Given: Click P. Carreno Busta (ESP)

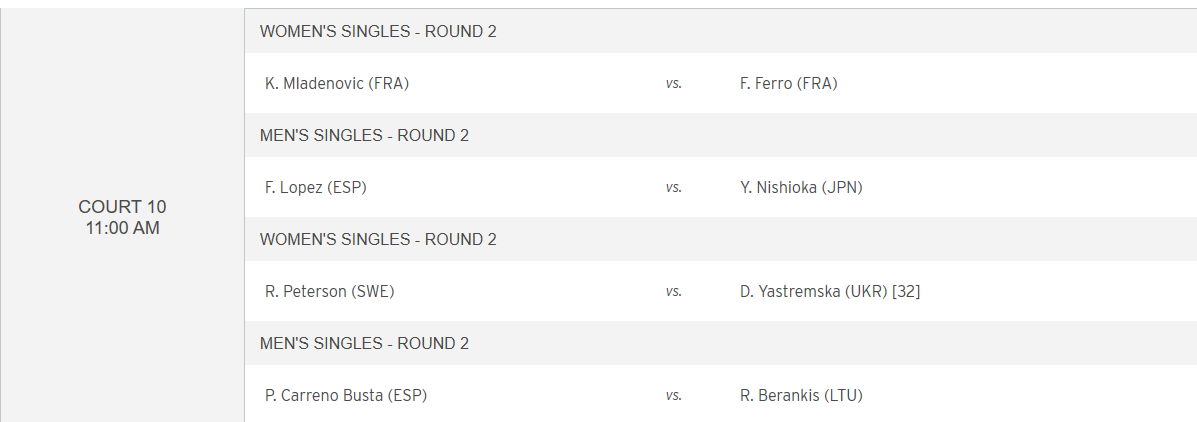Looking at the screenshot, I should [x=346, y=396].
